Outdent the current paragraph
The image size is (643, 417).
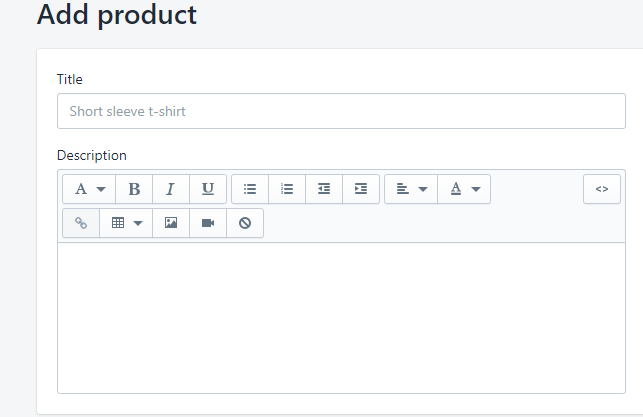(x=324, y=189)
